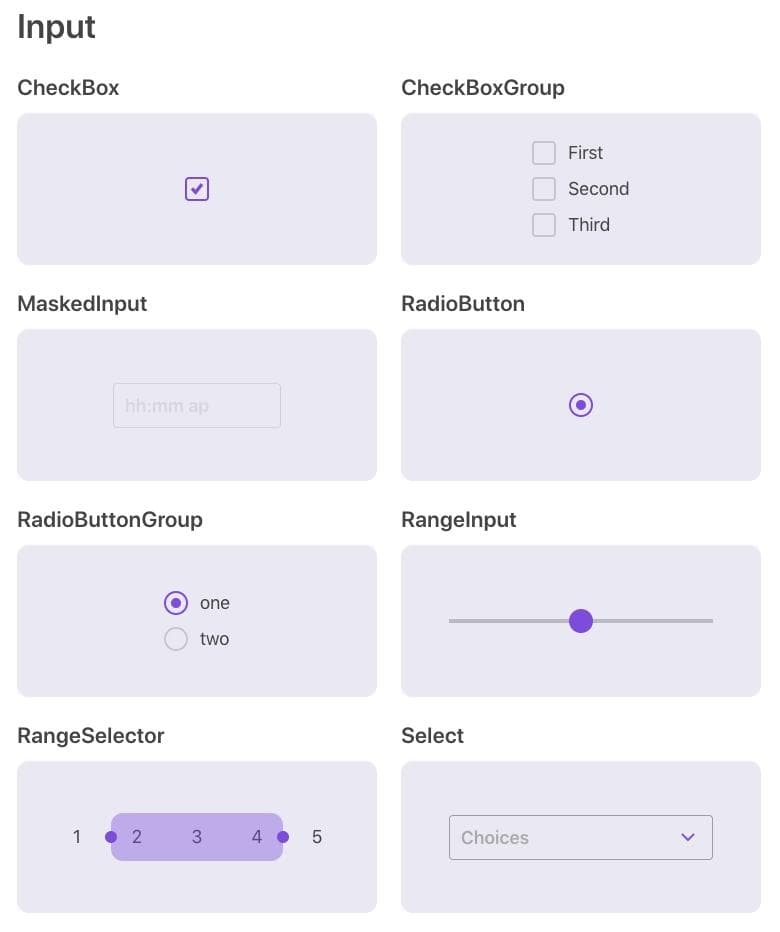The width and height of the screenshot is (780, 932).
Task: Select radio option two
Action: pos(176,639)
